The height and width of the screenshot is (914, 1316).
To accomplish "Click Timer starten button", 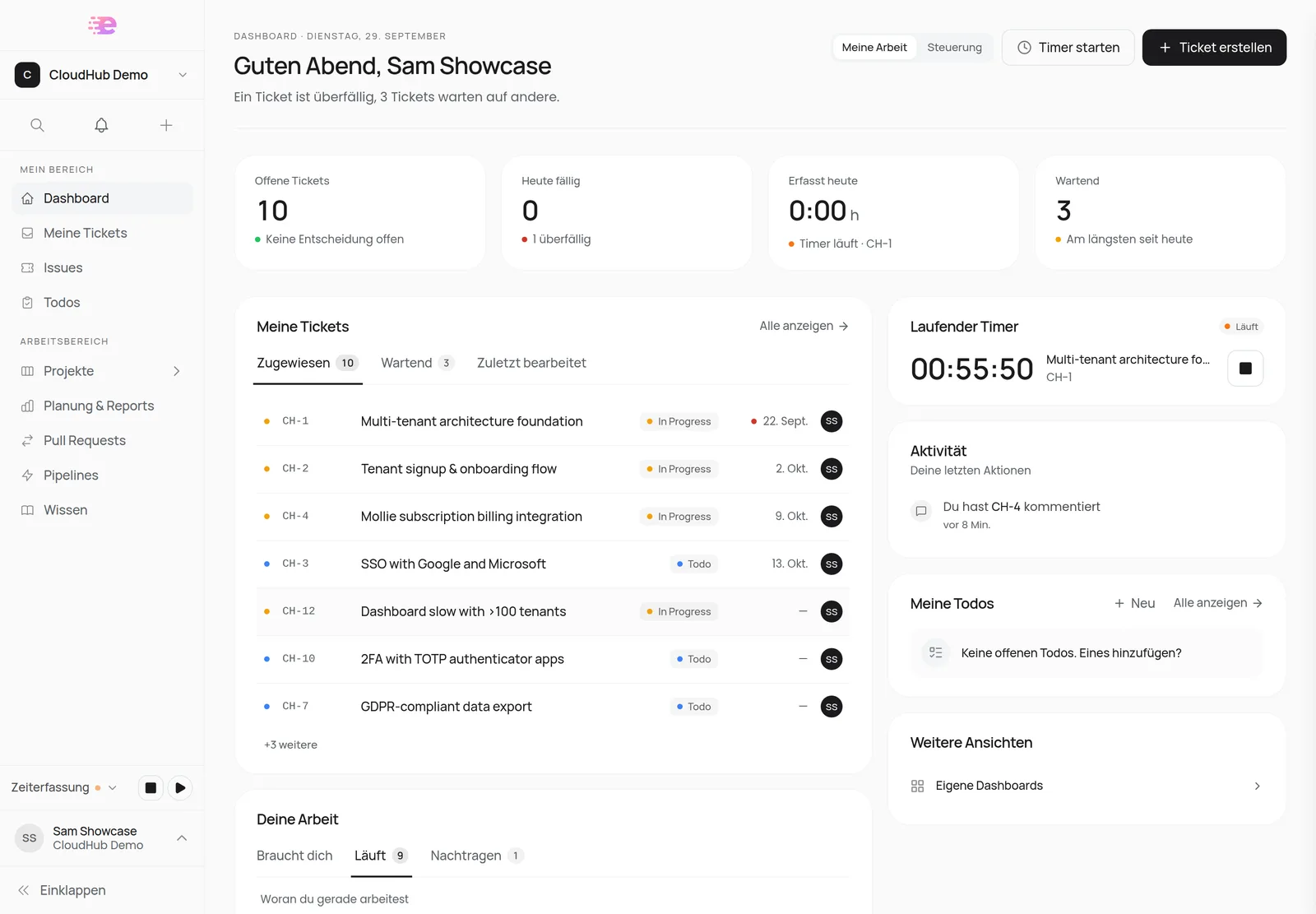I will tap(1068, 48).
